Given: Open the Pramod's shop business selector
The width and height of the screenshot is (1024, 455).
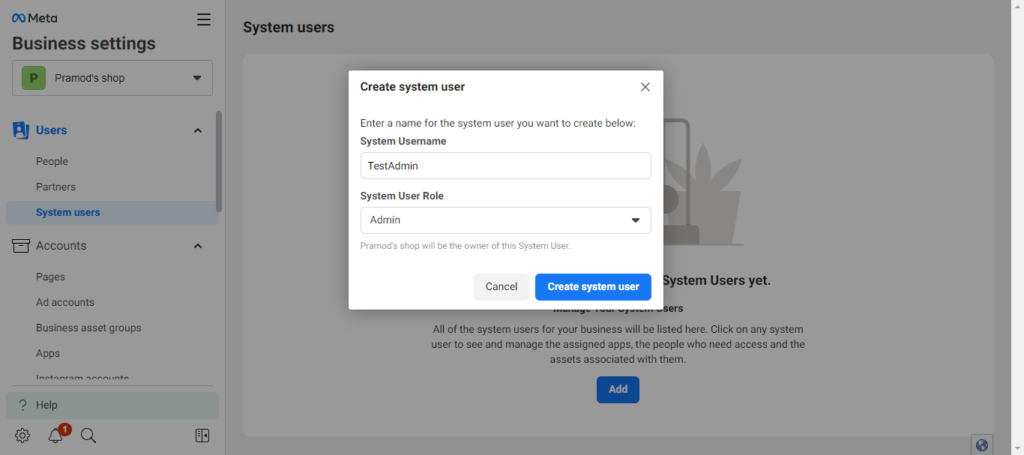Looking at the screenshot, I should tap(112, 78).
